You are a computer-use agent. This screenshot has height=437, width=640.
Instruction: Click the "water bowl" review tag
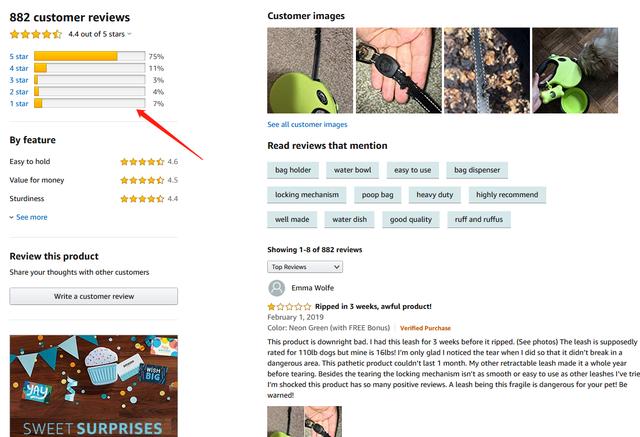click(352, 170)
